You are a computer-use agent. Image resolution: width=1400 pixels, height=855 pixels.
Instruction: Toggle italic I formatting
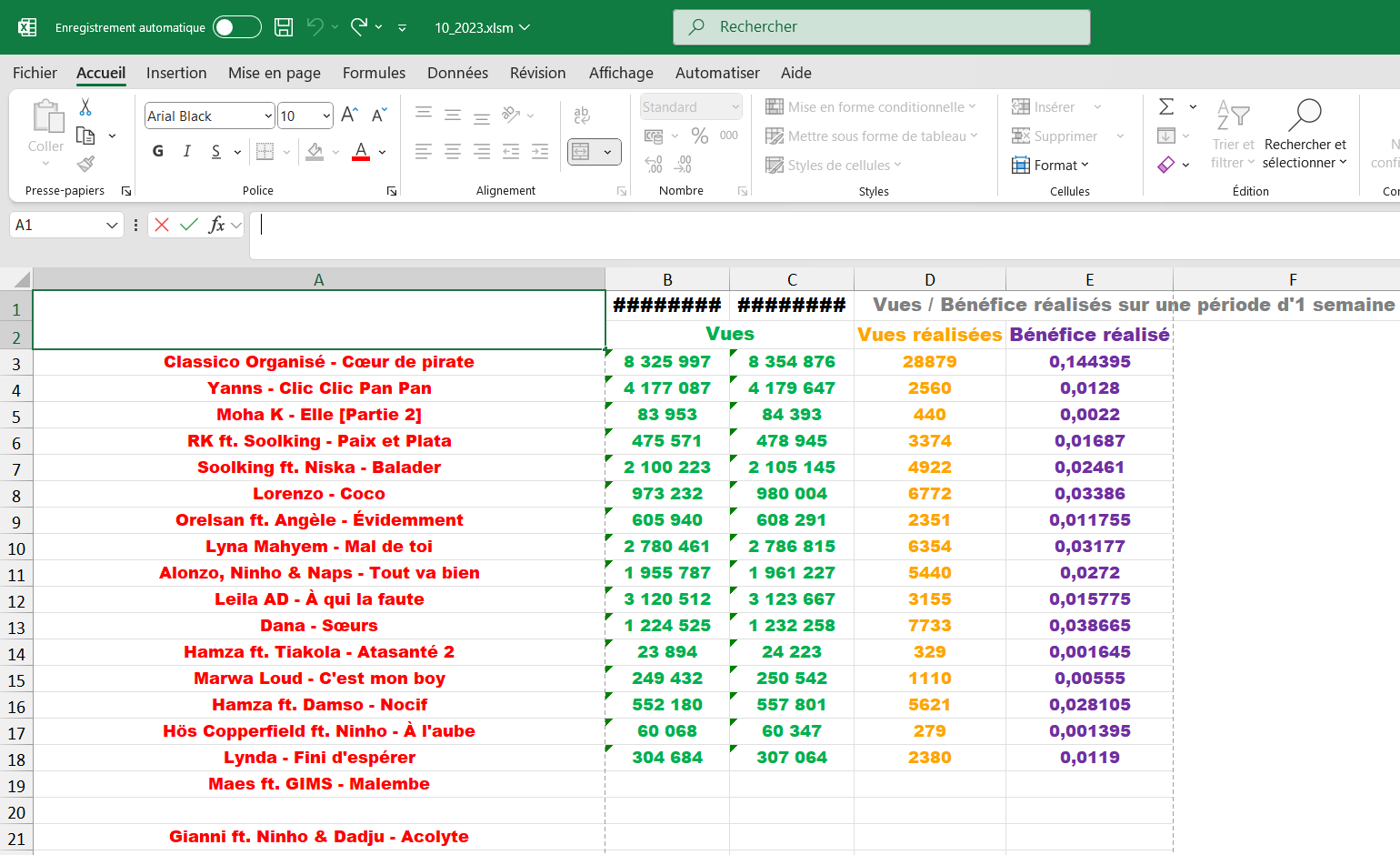pos(186,151)
